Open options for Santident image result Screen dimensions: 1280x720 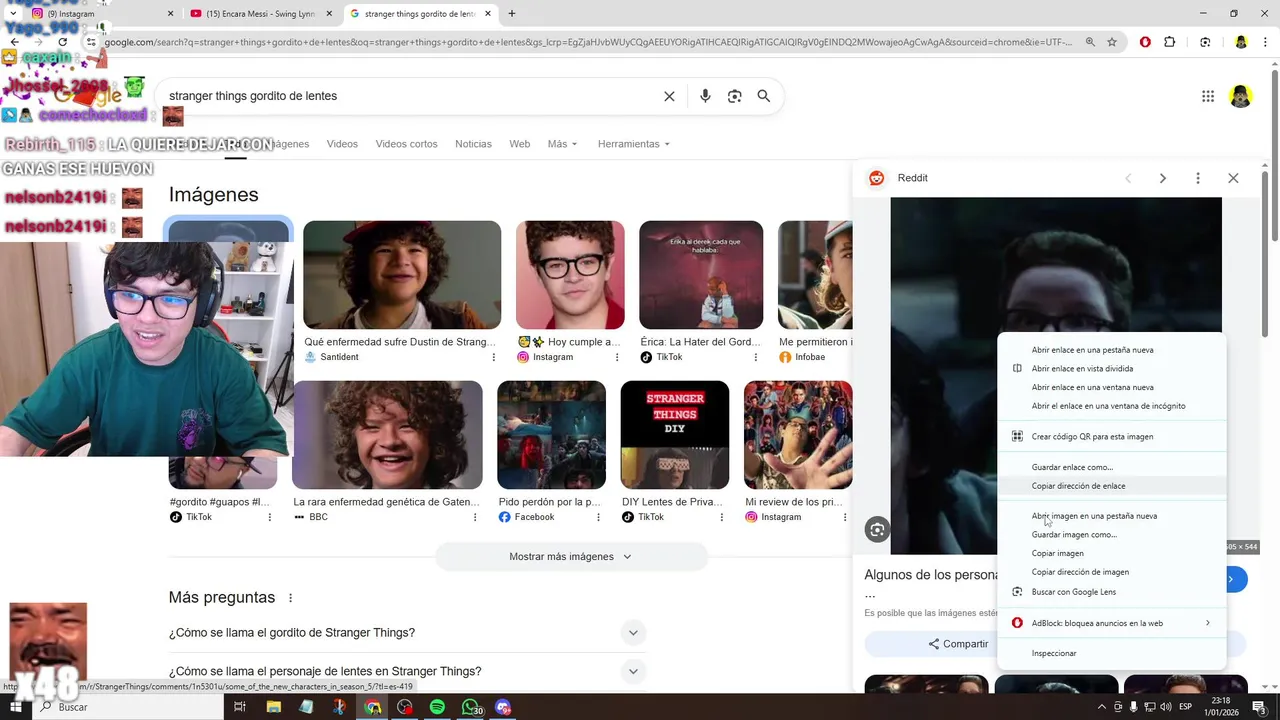[493, 357]
